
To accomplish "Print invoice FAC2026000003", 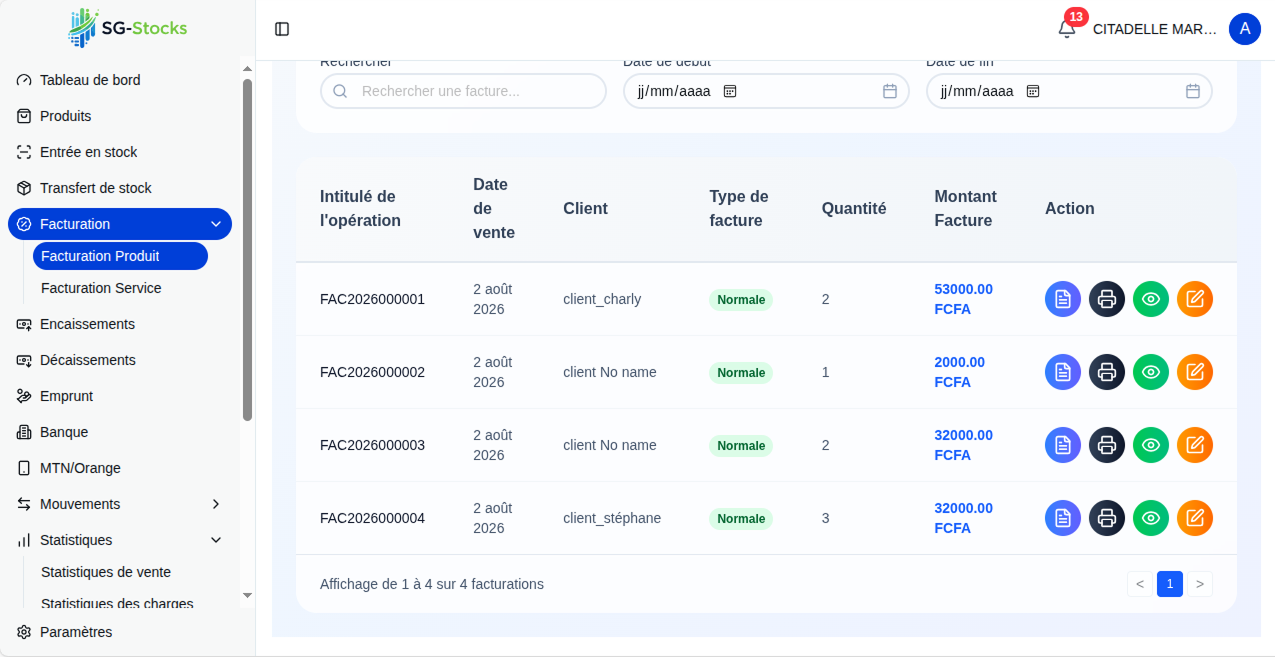I will 1107,445.
